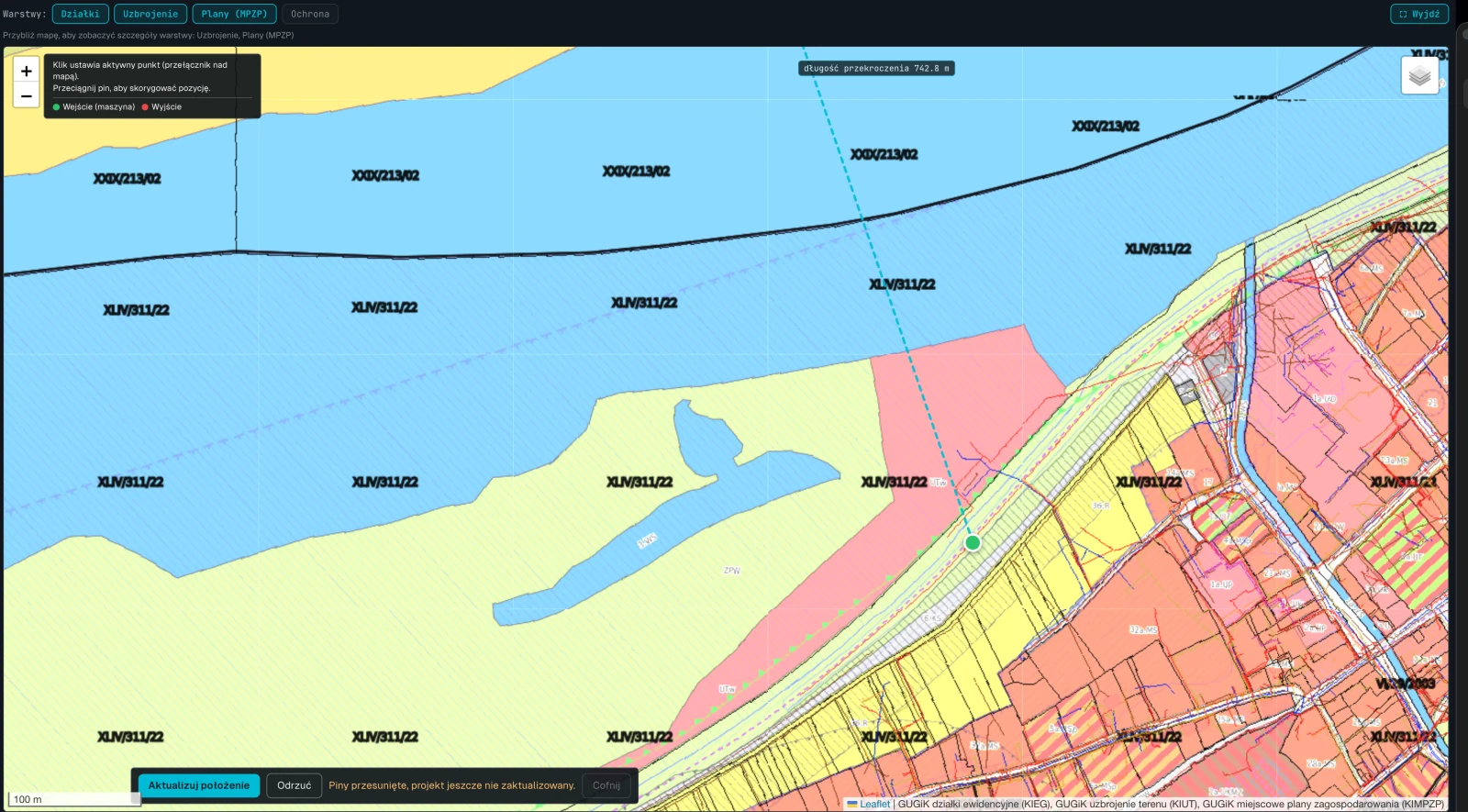Open the map layers control icon
The image size is (1468, 812).
point(1419,75)
